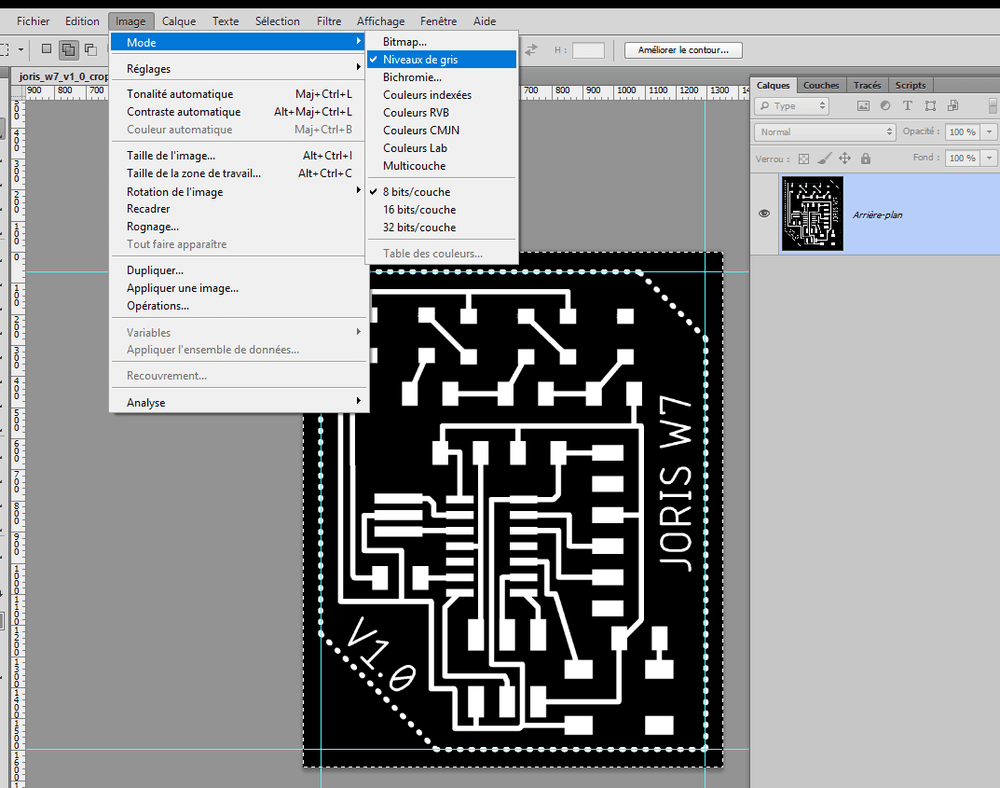This screenshot has width=1000, height=788.
Task: Open the marquee tool preset picker arrow
Action: click(20, 49)
